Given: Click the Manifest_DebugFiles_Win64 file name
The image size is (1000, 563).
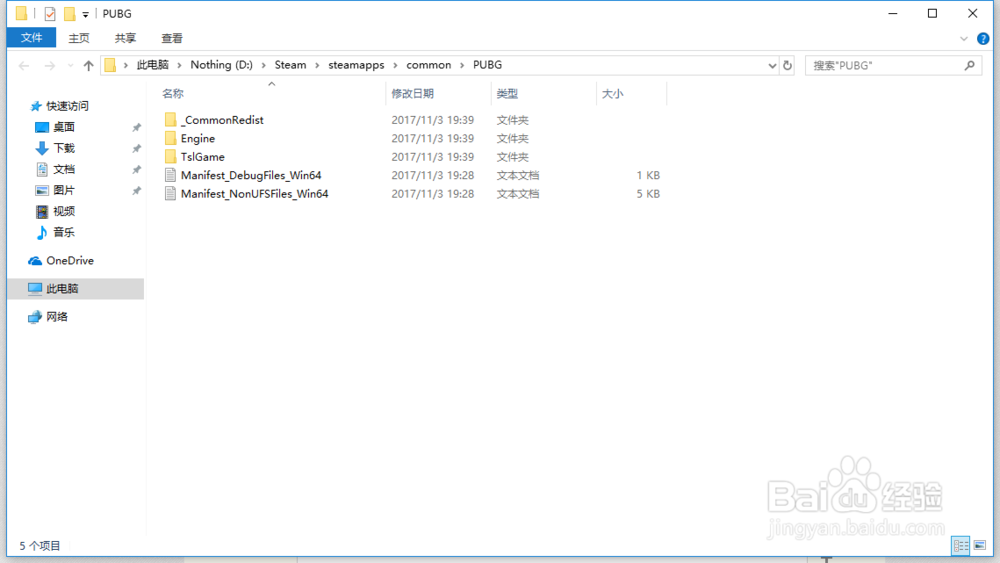Looking at the screenshot, I should [251, 175].
